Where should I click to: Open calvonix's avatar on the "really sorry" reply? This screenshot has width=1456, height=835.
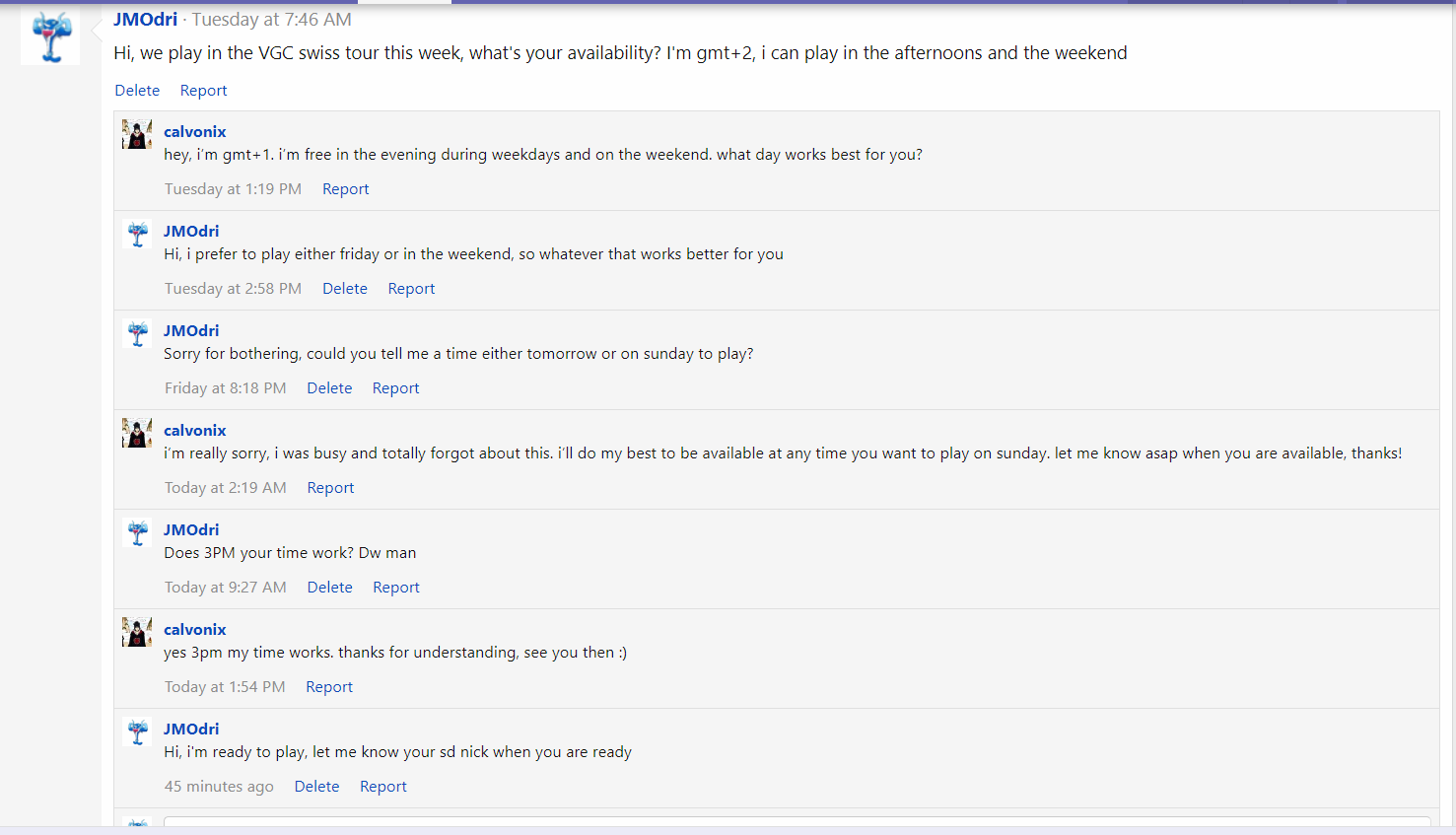(137, 433)
